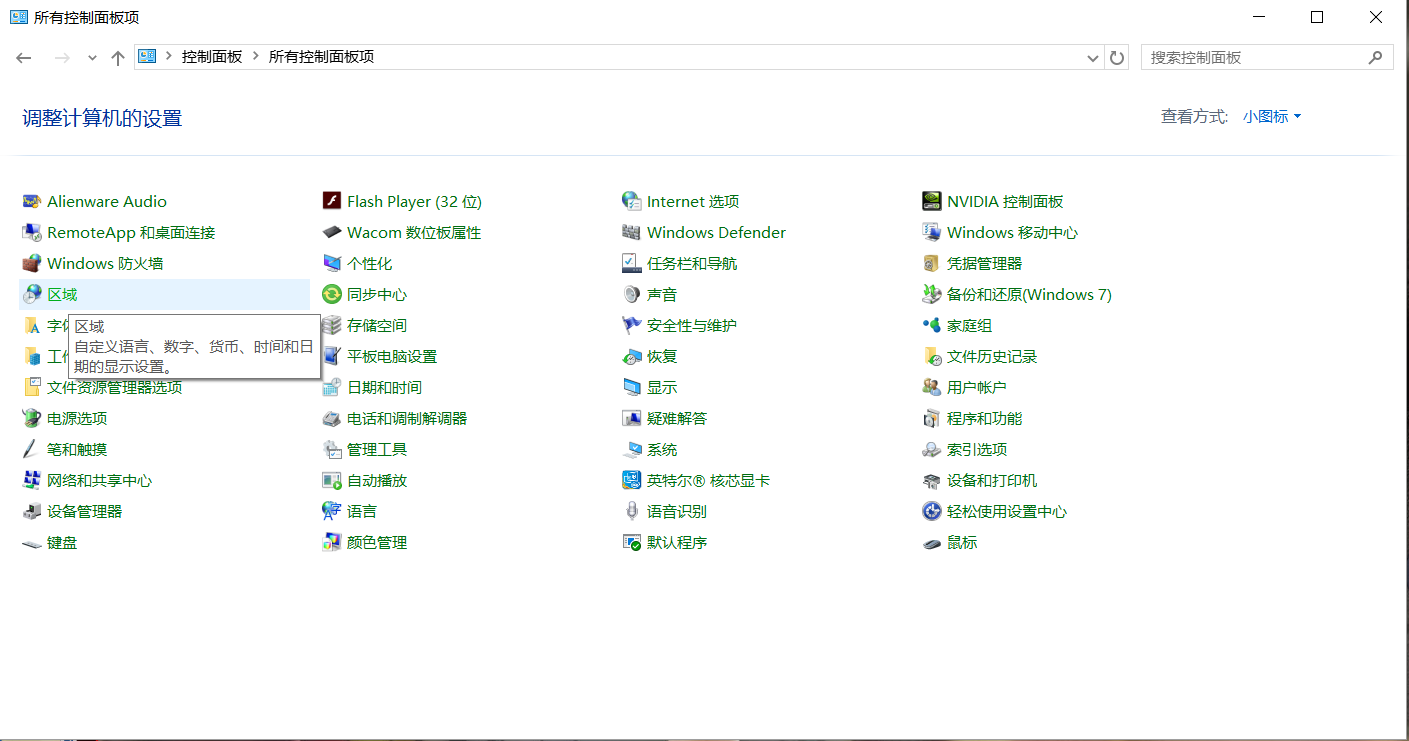The image size is (1409, 741).
Task: Open the 文件历史记录 link
Action: pos(992,356)
